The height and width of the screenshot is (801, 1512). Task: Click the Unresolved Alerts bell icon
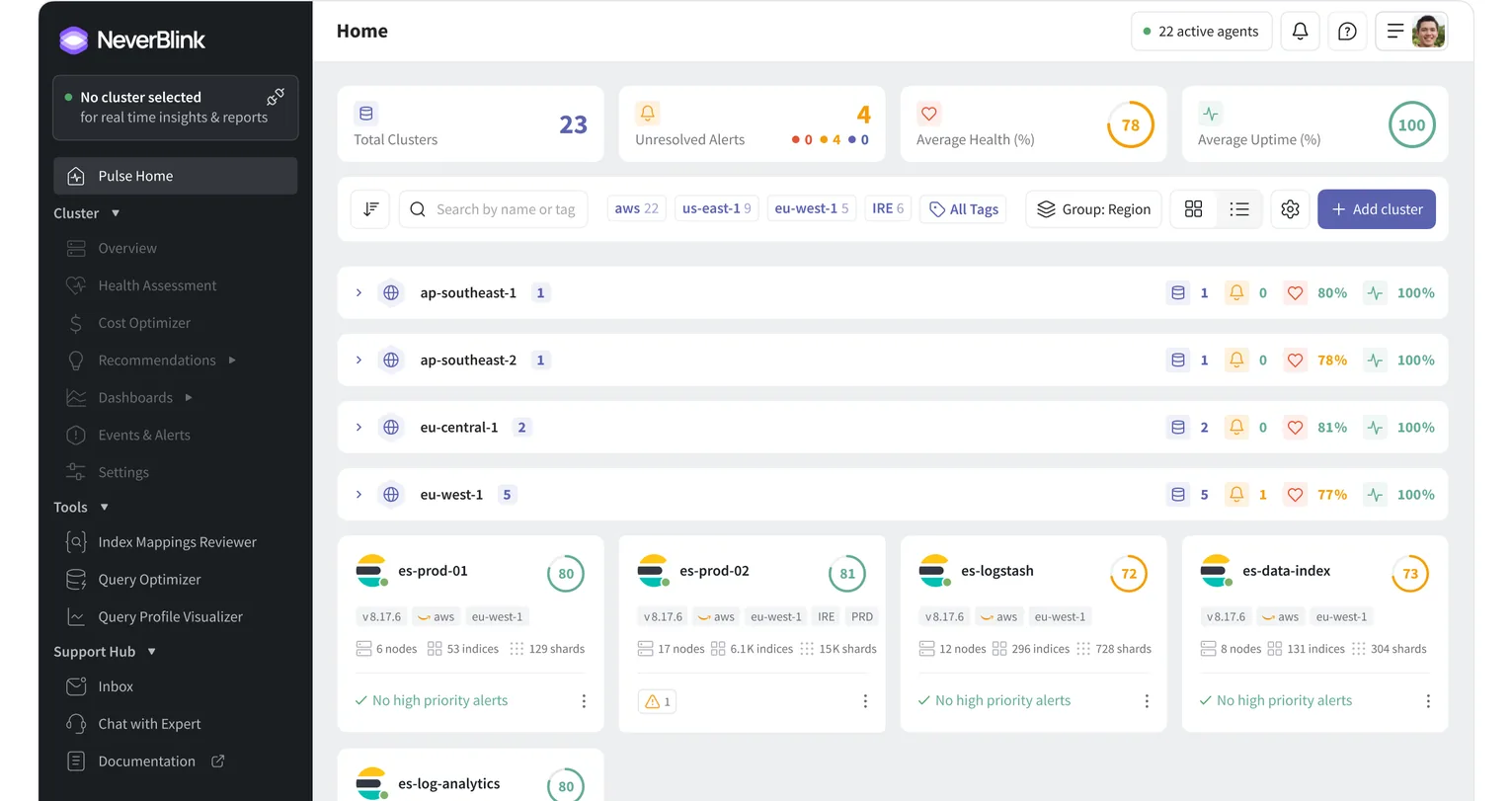pyautogui.click(x=648, y=114)
